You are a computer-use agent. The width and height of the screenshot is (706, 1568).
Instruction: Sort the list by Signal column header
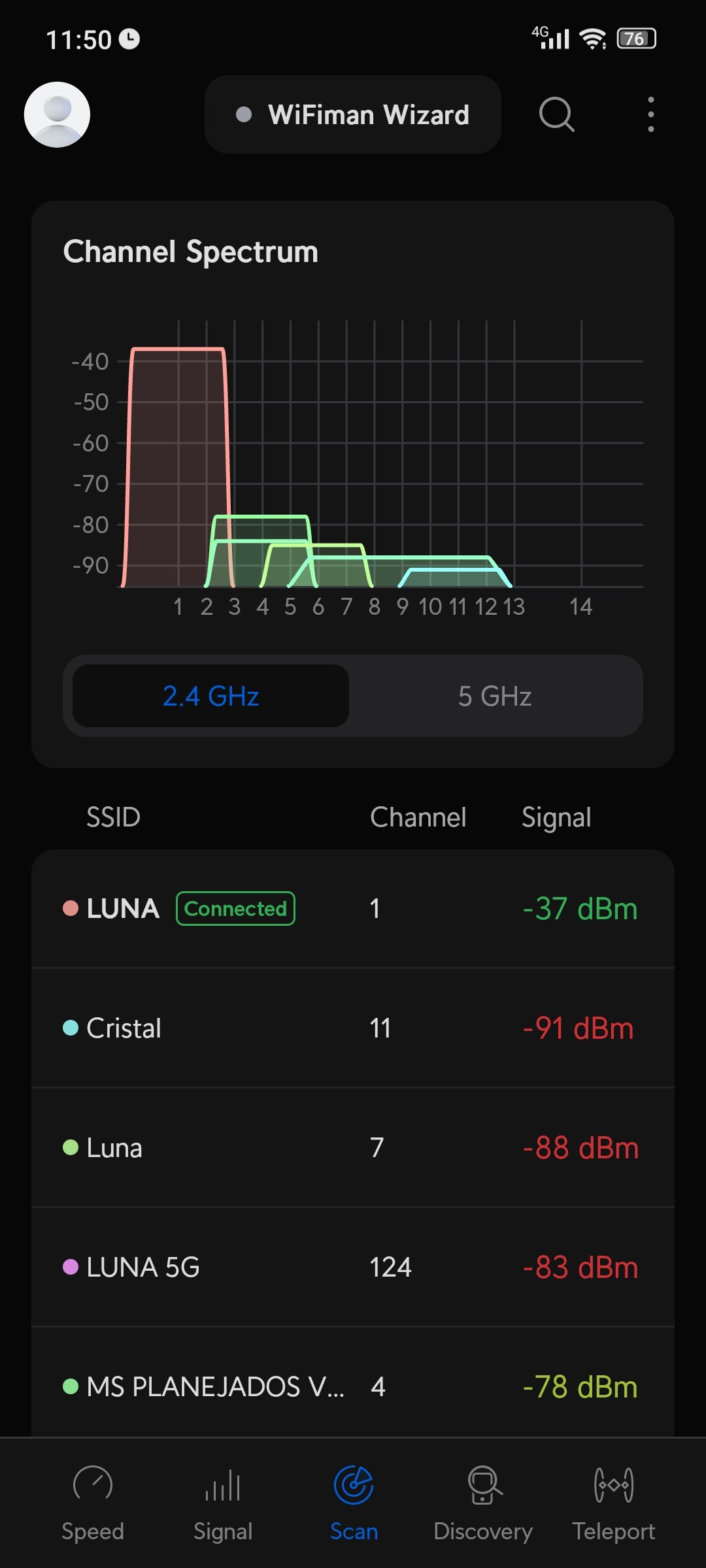556,817
